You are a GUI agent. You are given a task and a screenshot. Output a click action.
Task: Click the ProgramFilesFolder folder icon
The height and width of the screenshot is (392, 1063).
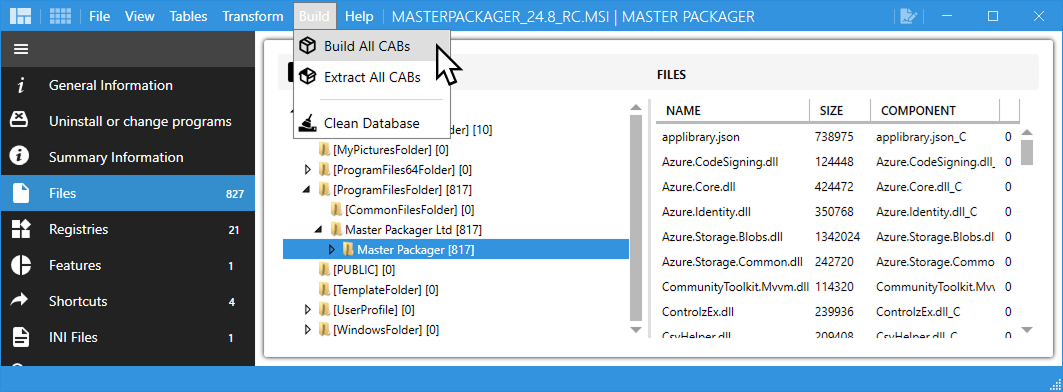(324, 189)
